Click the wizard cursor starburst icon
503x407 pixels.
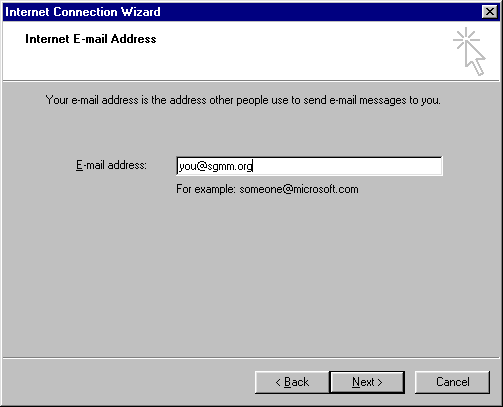pyautogui.click(x=469, y=52)
